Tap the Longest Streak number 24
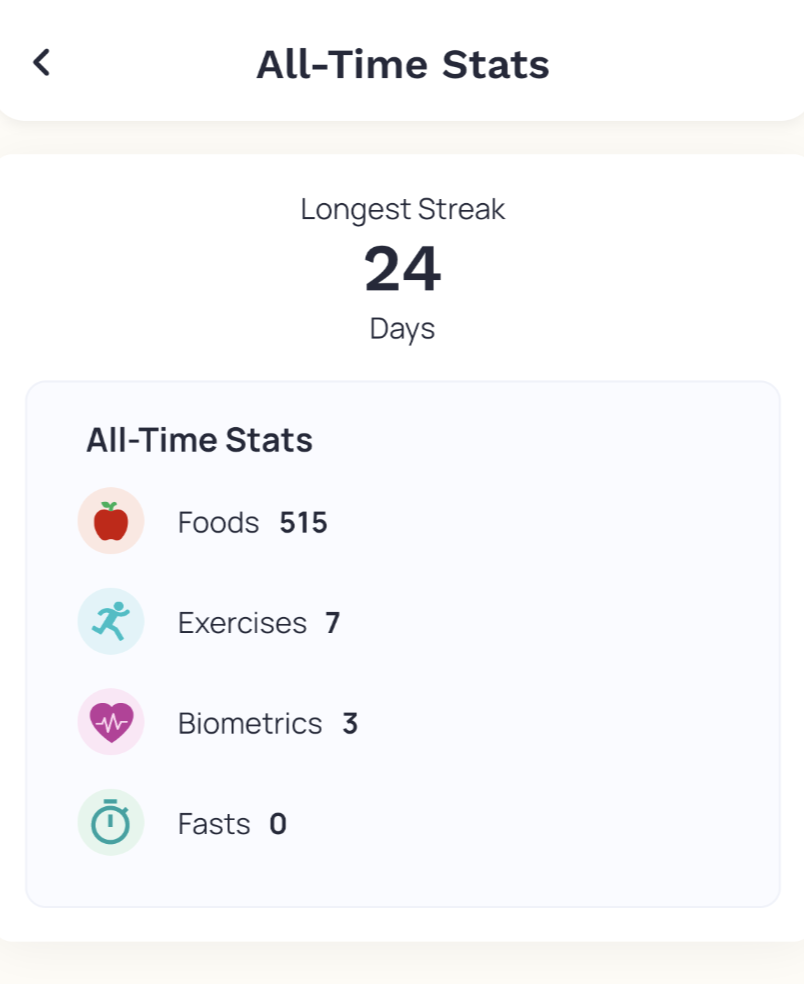This screenshot has width=804, height=984. [402, 269]
